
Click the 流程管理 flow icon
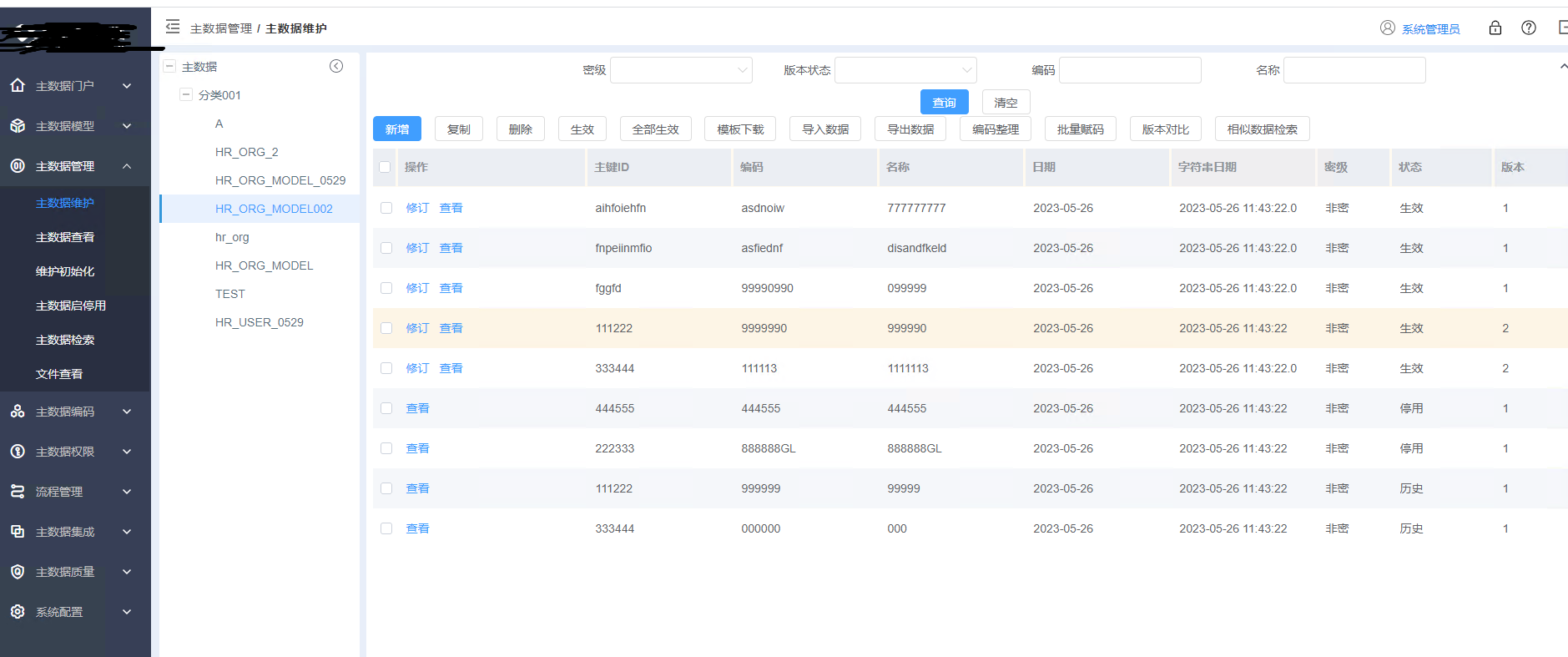[18, 491]
